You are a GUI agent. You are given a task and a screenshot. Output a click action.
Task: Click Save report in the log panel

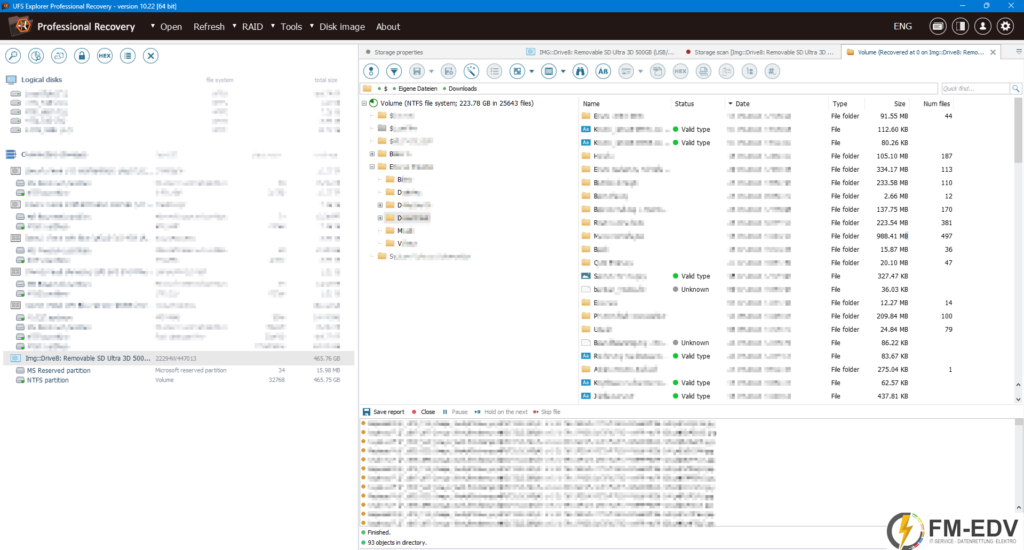pos(383,412)
